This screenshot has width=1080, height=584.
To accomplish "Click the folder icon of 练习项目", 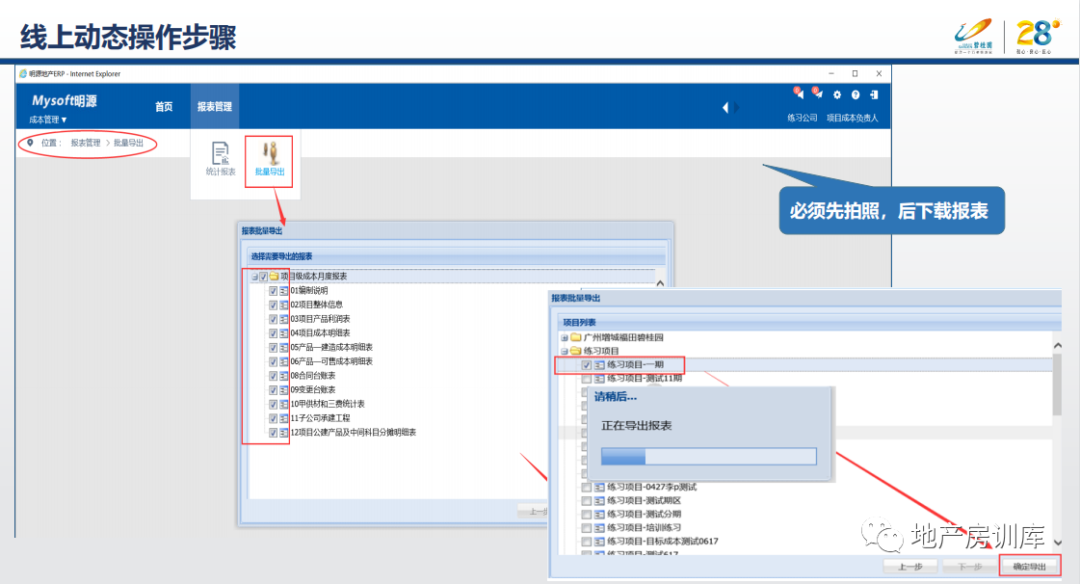I will coord(576,351).
